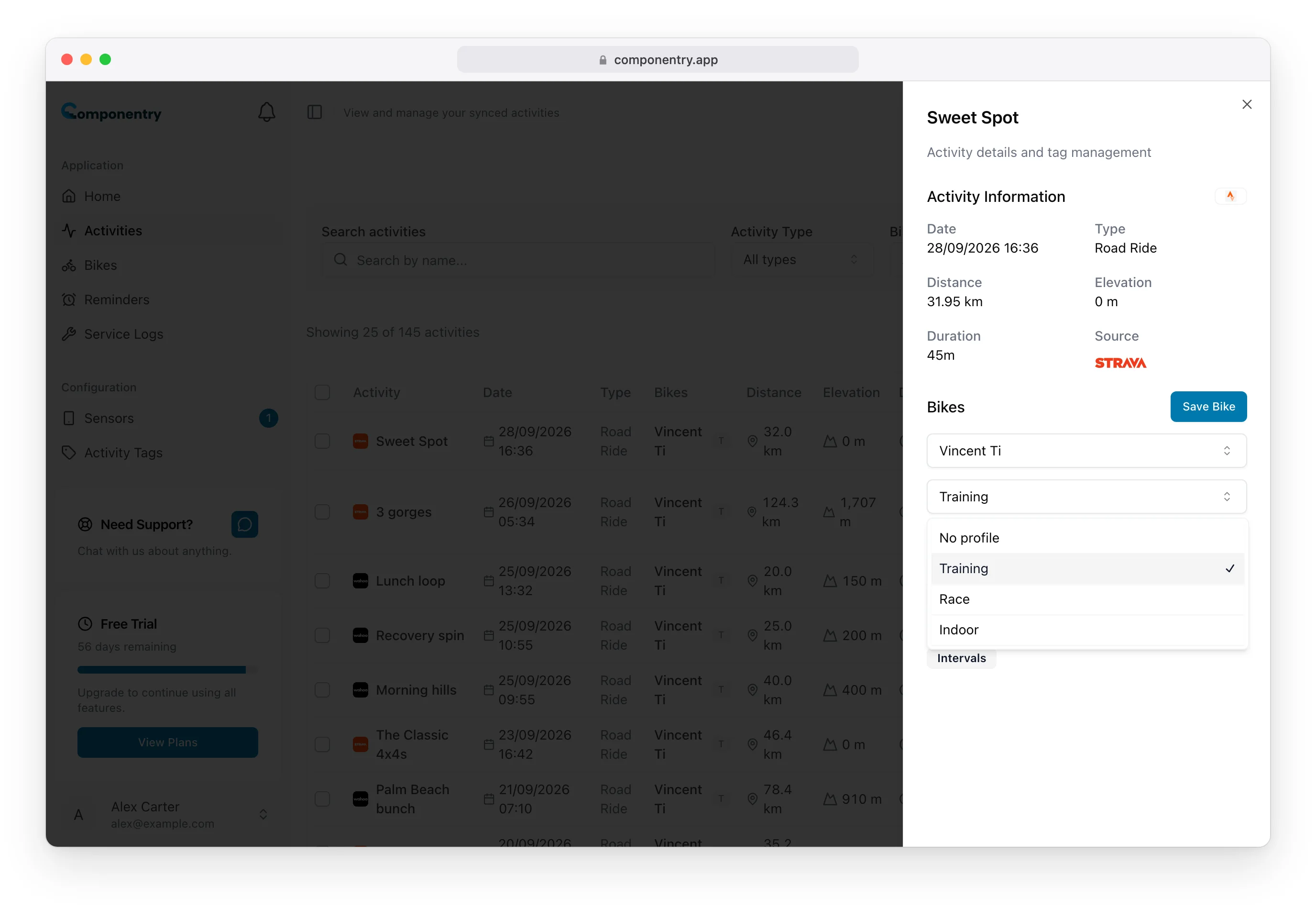Choose the checked Training option

(x=1087, y=568)
